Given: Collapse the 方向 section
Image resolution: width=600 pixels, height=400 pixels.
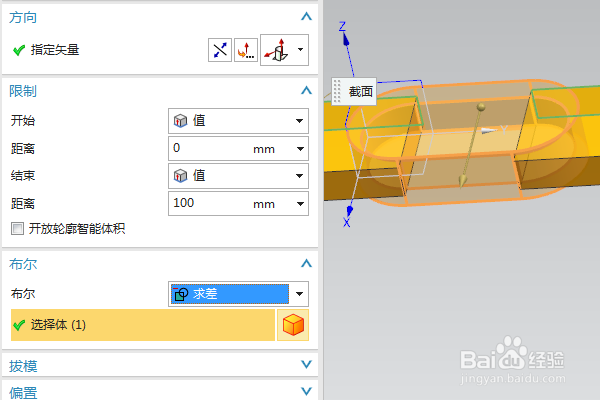Looking at the screenshot, I should [x=306, y=16].
